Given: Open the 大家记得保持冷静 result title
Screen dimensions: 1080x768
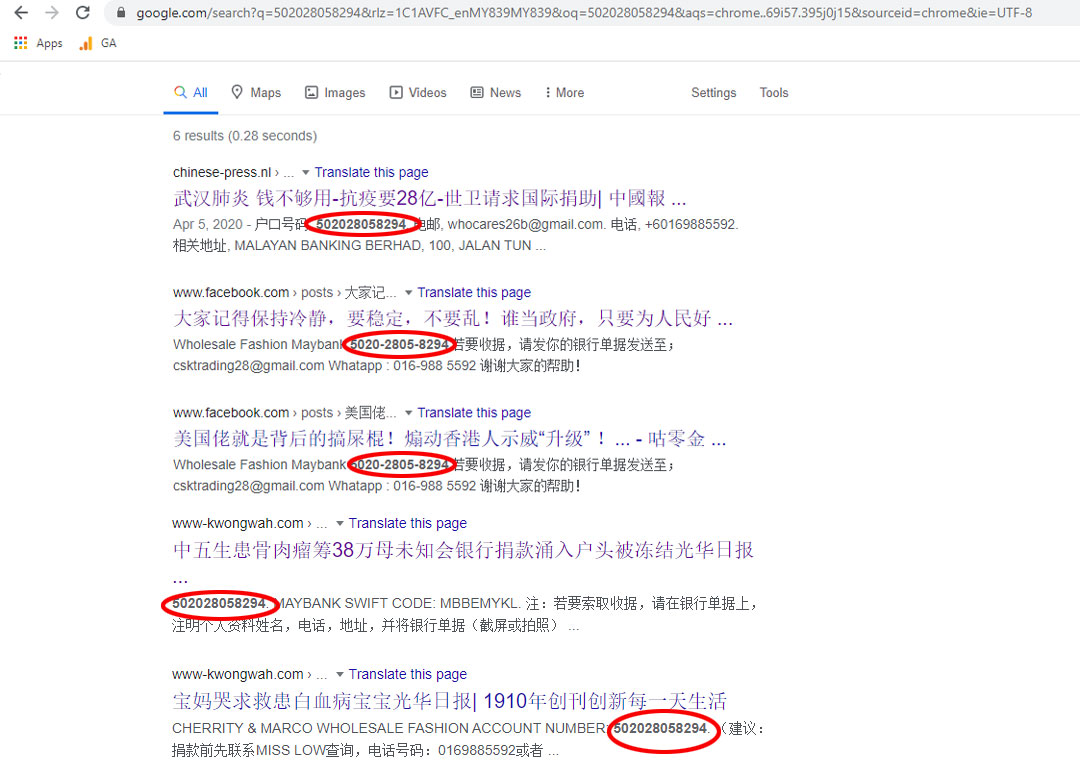Looking at the screenshot, I should (x=453, y=318).
